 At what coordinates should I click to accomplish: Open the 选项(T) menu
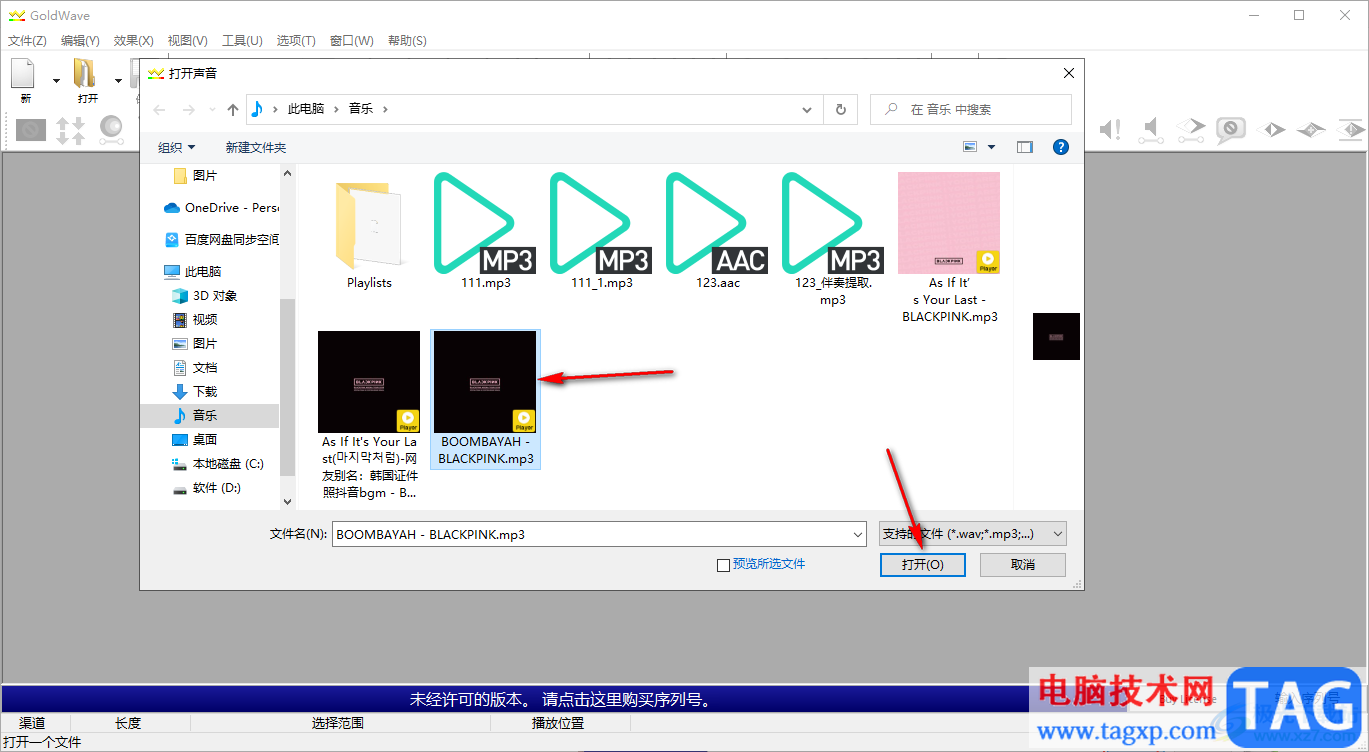[x=296, y=41]
